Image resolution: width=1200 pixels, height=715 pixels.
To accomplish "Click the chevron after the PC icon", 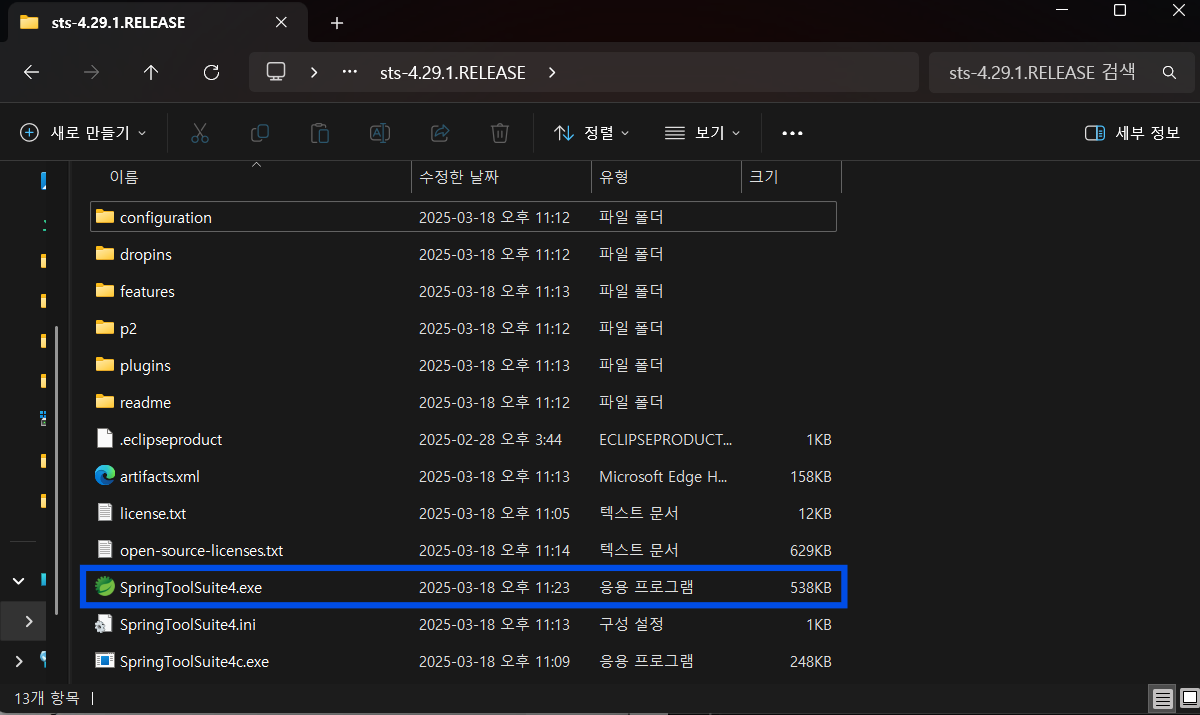I will point(314,72).
